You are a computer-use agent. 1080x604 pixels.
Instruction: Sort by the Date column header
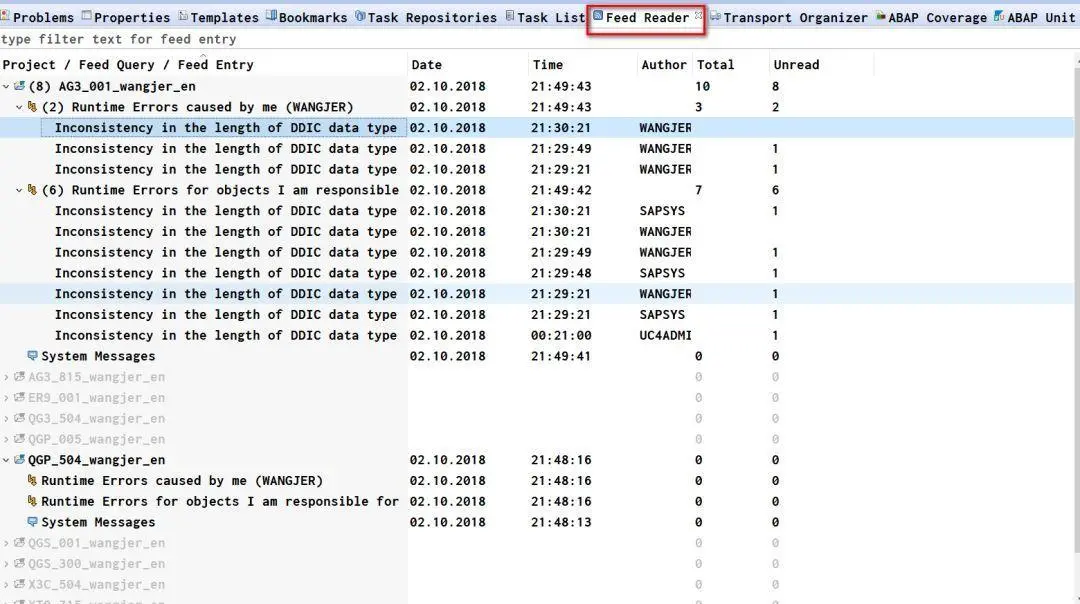tap(468, 65)
